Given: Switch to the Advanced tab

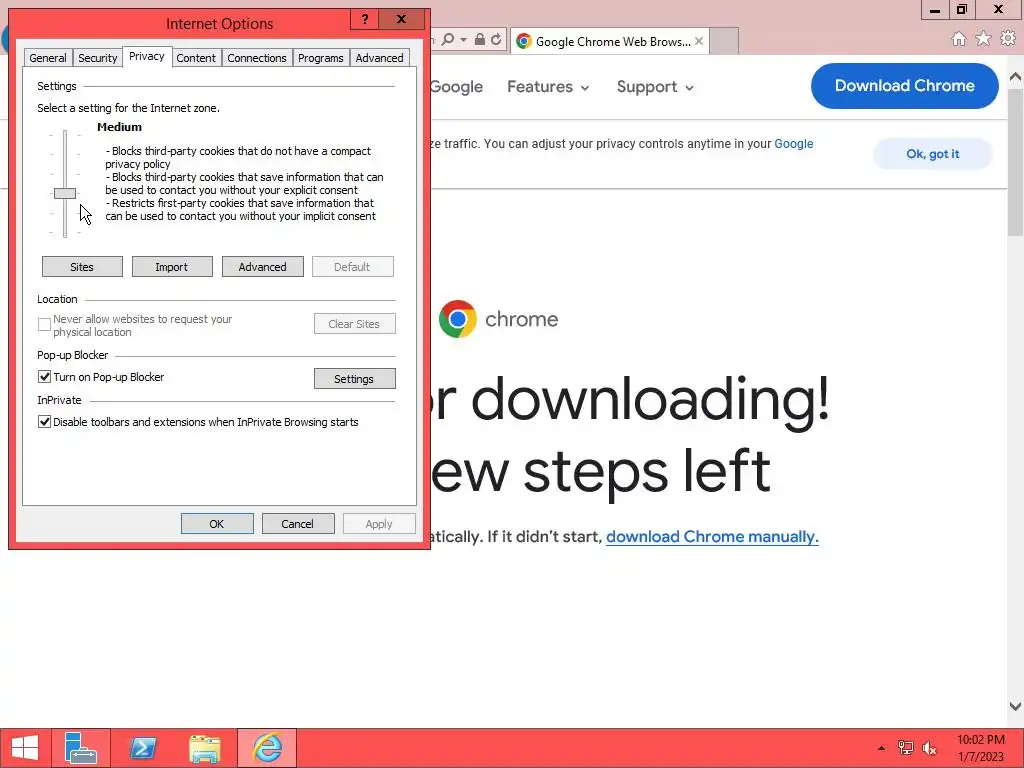Looking at the screenshot, I should click(379, 57).
